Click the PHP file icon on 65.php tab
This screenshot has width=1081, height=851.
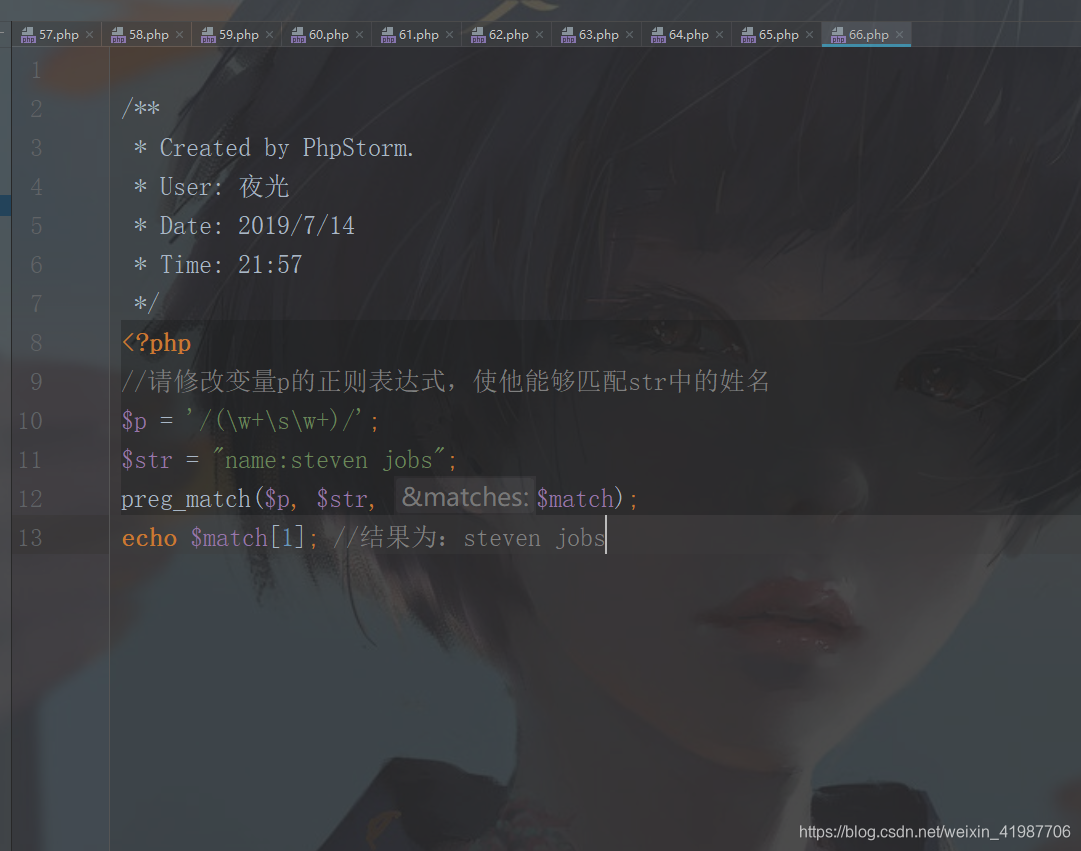[x=748, y=34]
